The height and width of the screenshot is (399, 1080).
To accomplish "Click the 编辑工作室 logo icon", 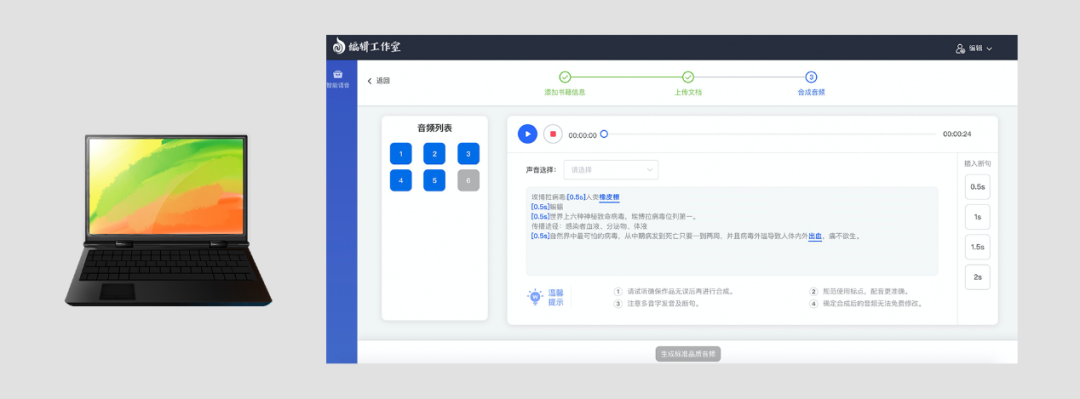I will click(x=338, y=46).
